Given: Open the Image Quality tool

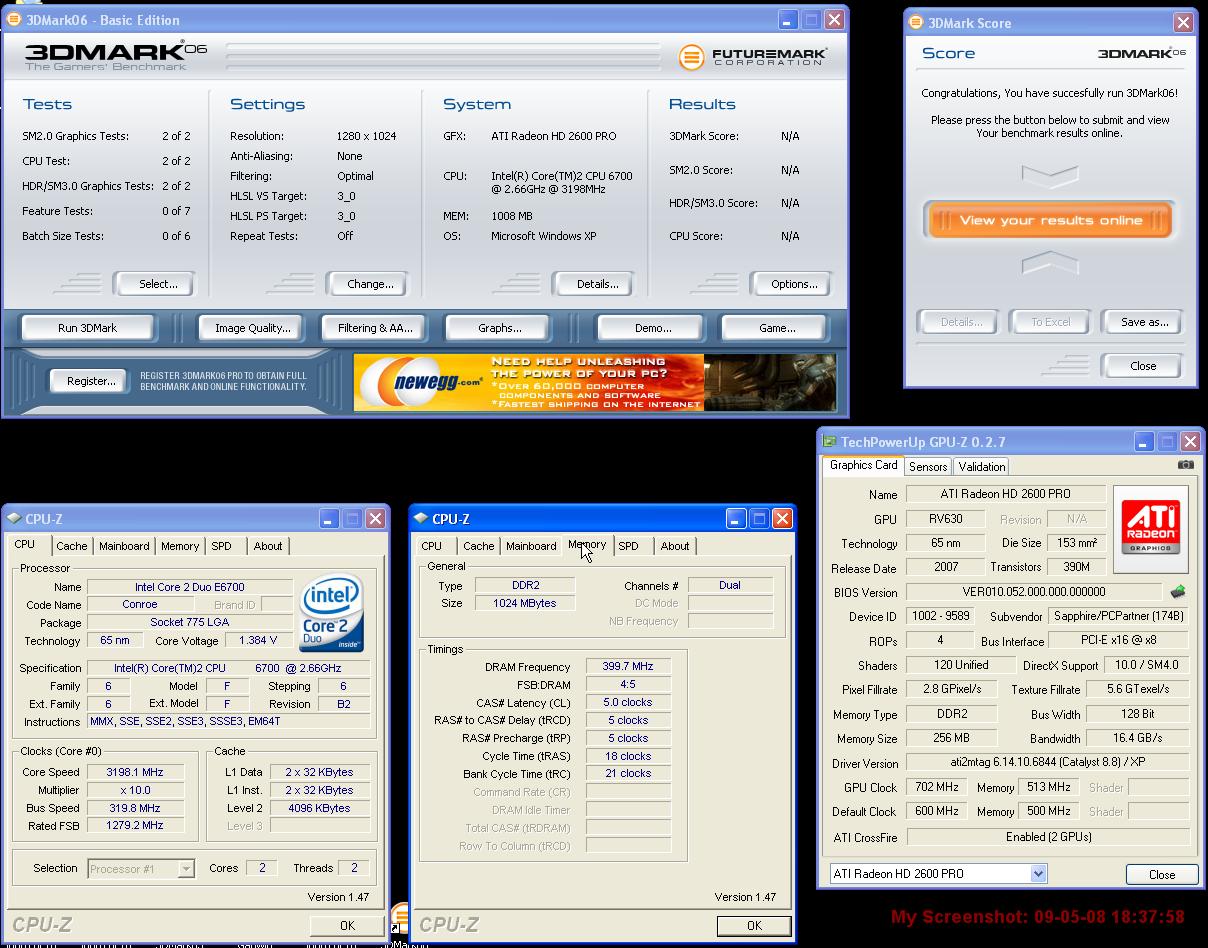Looking at the screenshot, I should (253, 328).
